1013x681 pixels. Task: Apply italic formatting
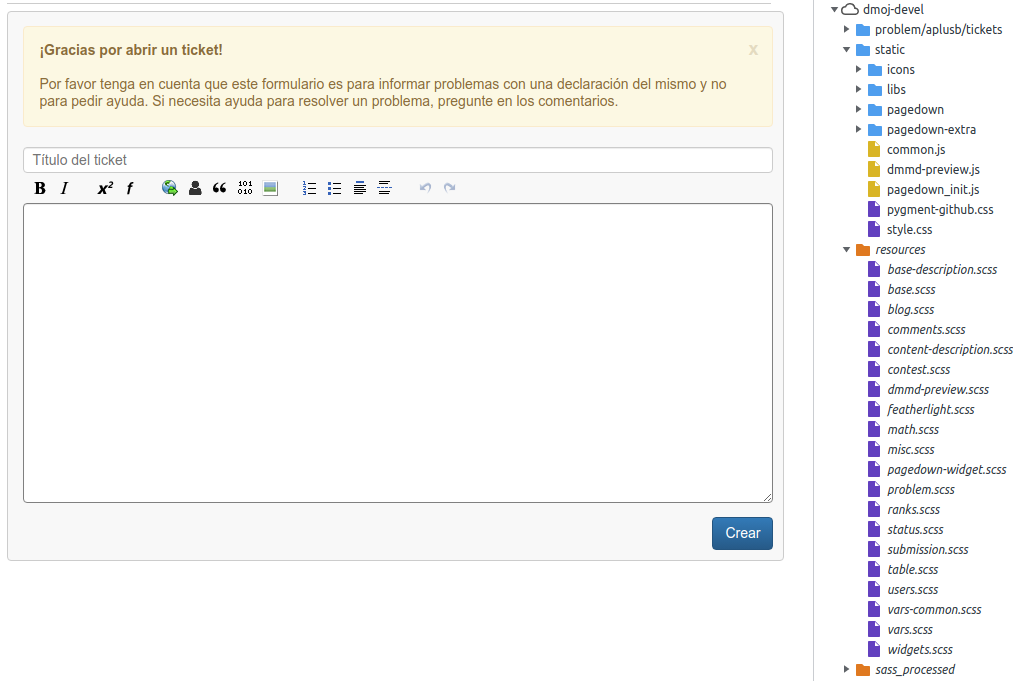(x=64, y=188)
